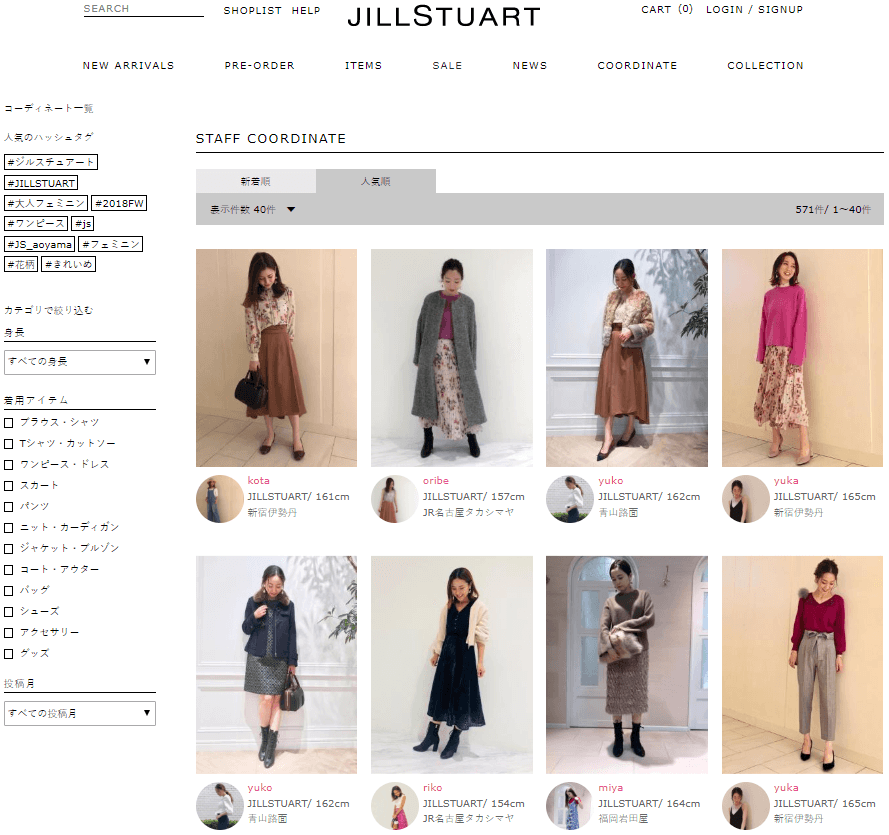Switch to the 新着順 tab

click(x=255, y=182)
